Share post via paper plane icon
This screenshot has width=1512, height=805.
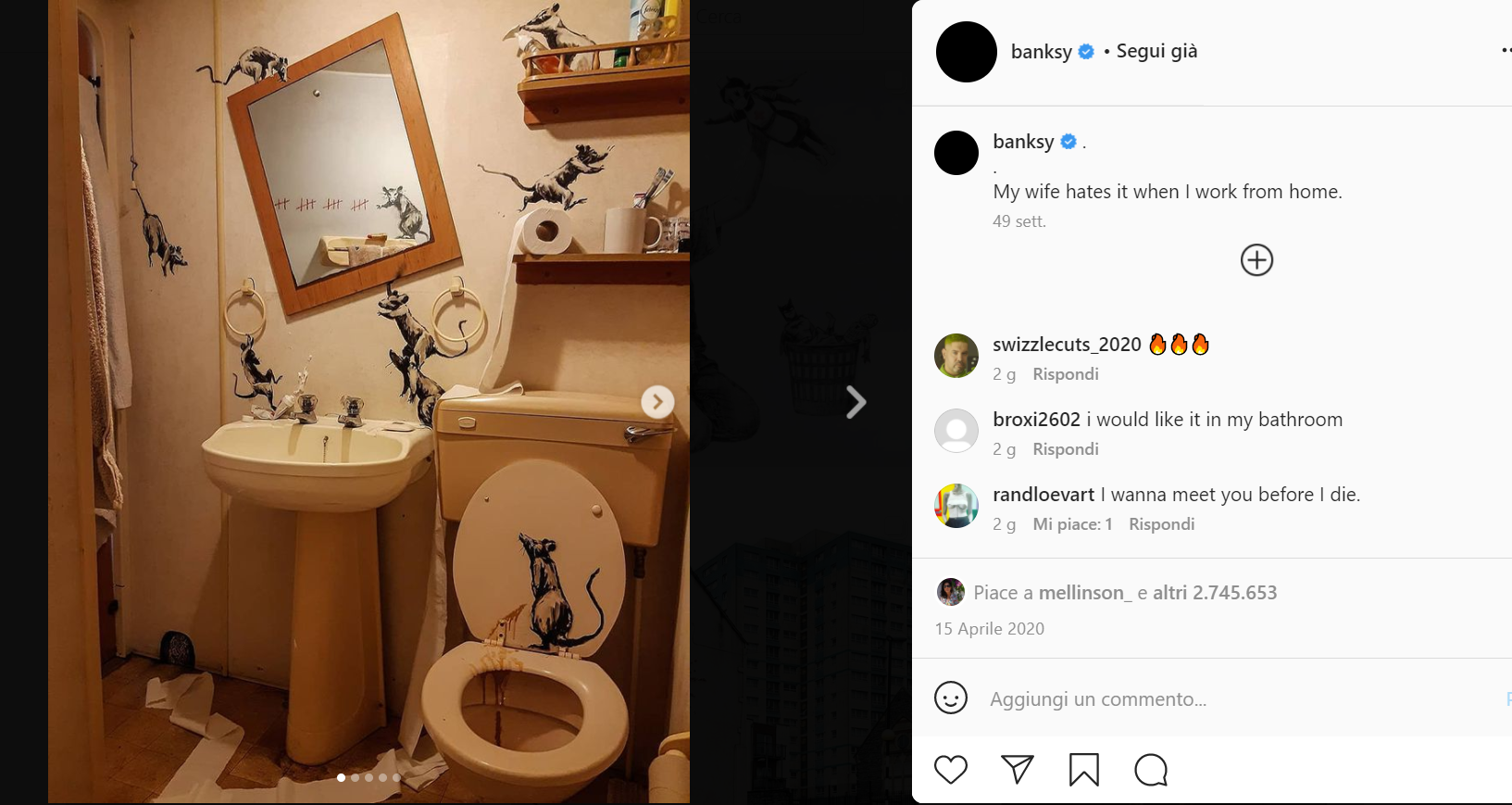(1017, 770)
